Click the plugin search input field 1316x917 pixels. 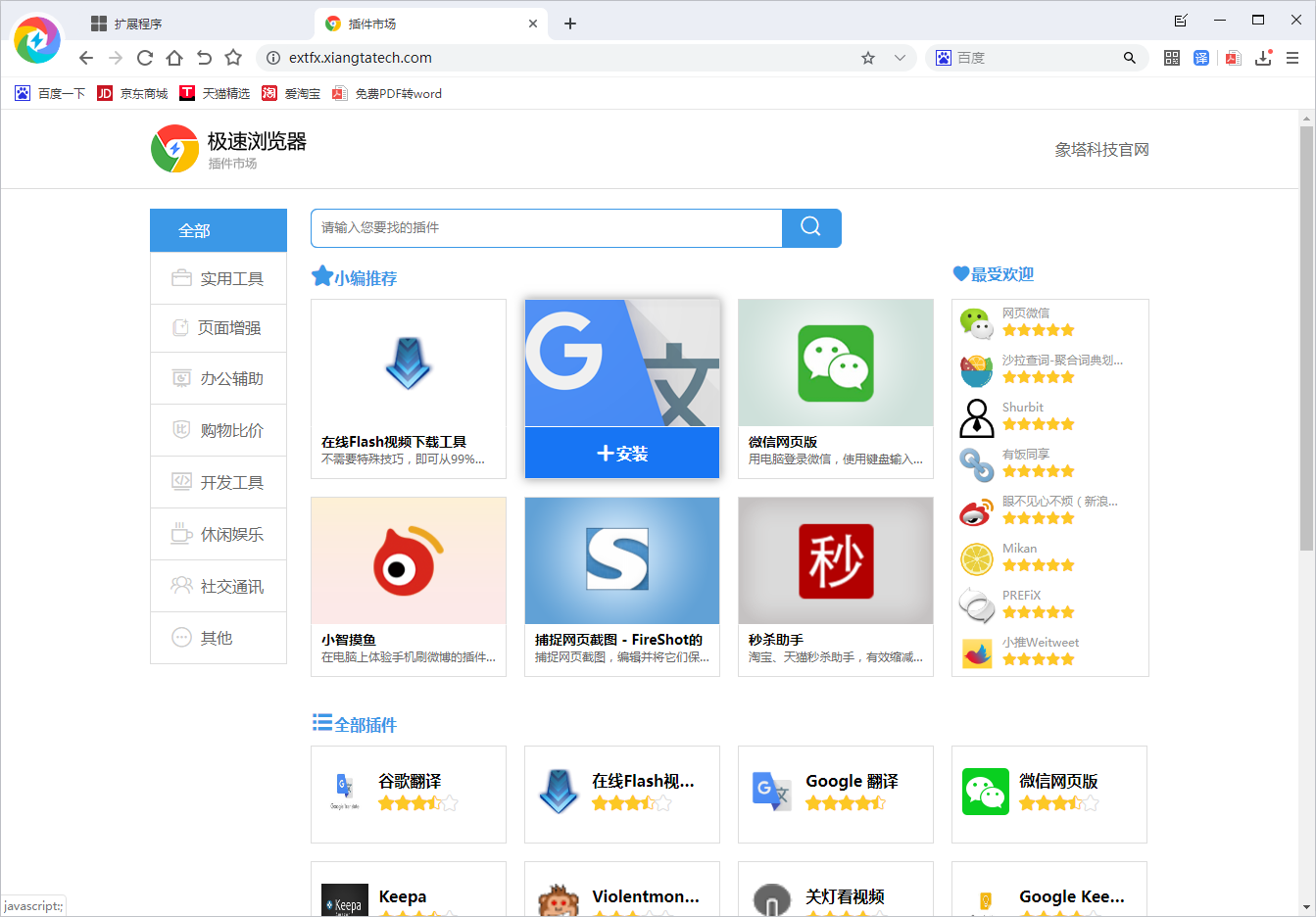[x=547, y=228]
